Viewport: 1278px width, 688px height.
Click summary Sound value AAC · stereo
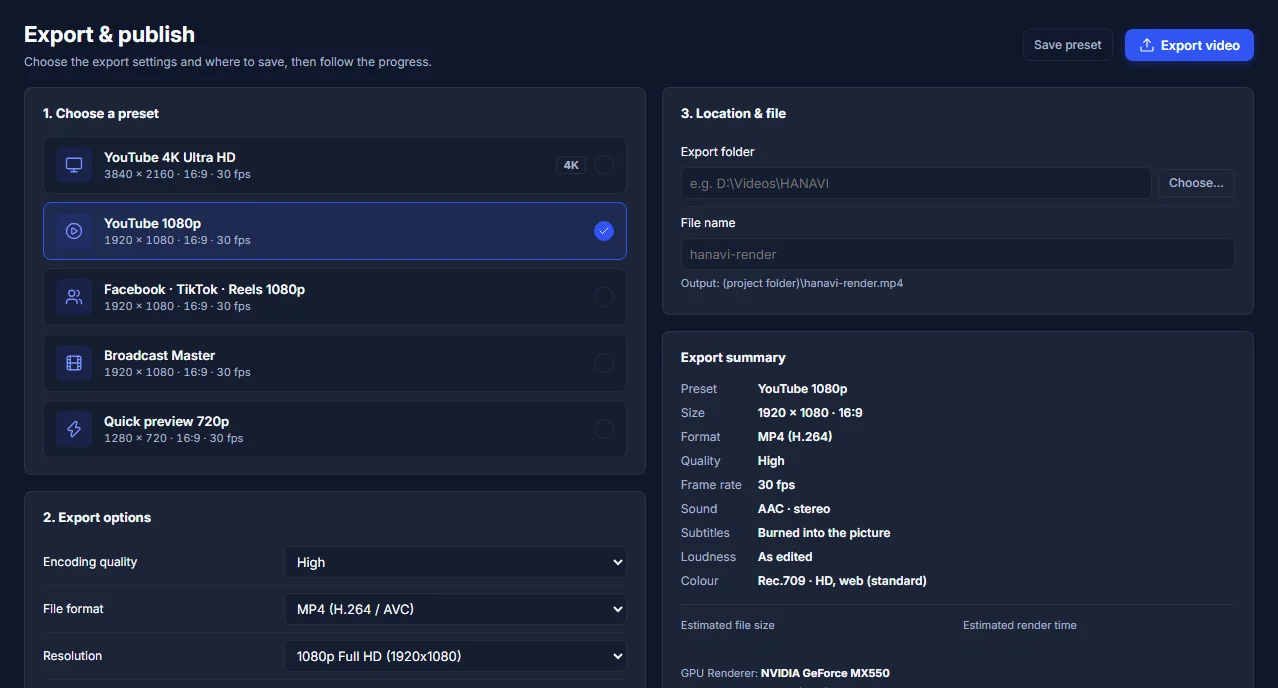coord(794,509)
